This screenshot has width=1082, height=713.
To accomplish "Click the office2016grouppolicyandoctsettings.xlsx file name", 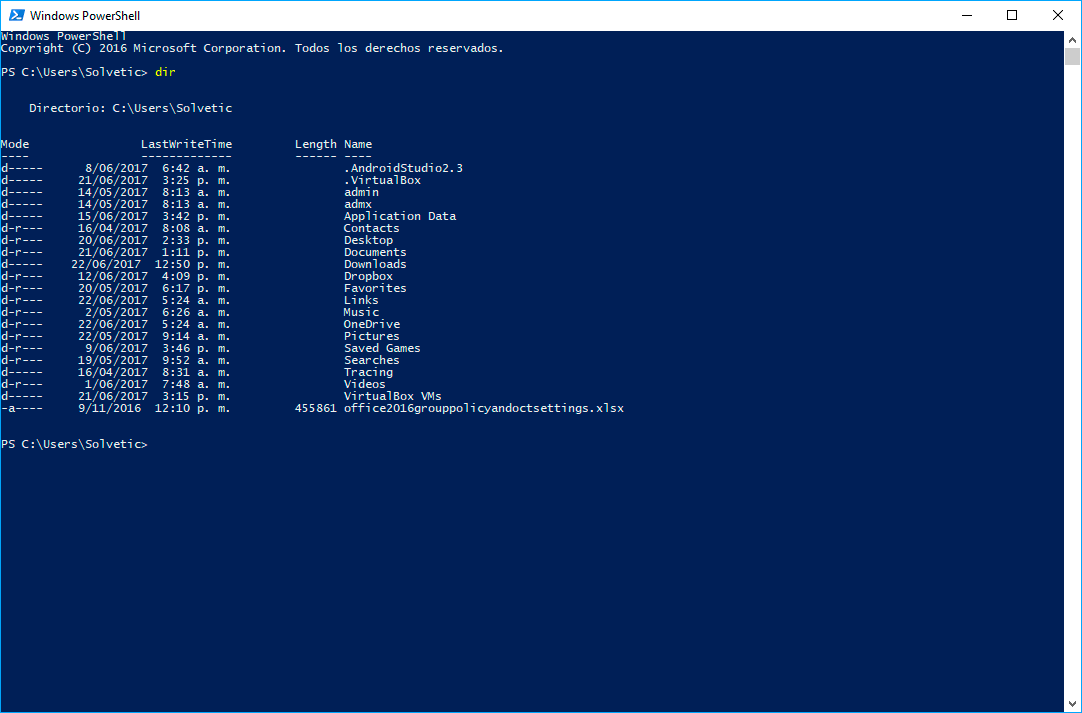I will point(483,408).
